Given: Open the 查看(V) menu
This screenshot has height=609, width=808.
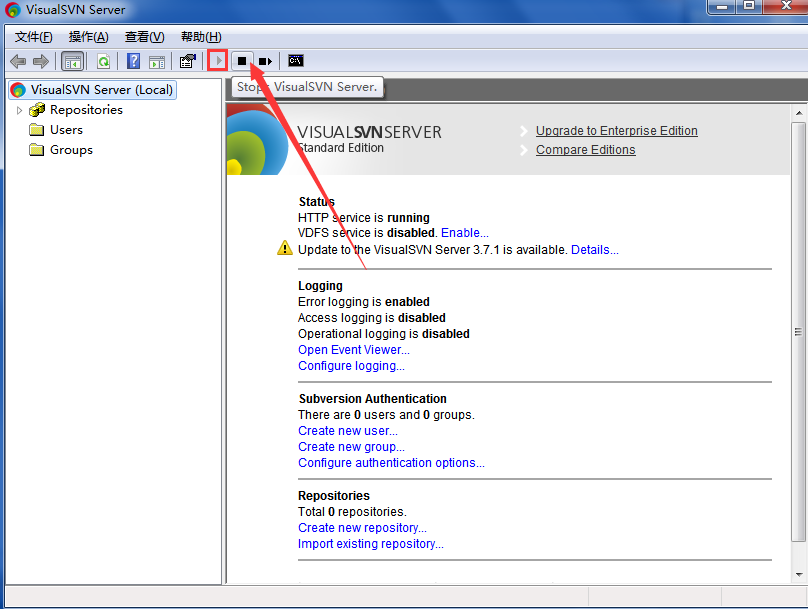Looking at the screenshot, I should (x=144, y=37).
